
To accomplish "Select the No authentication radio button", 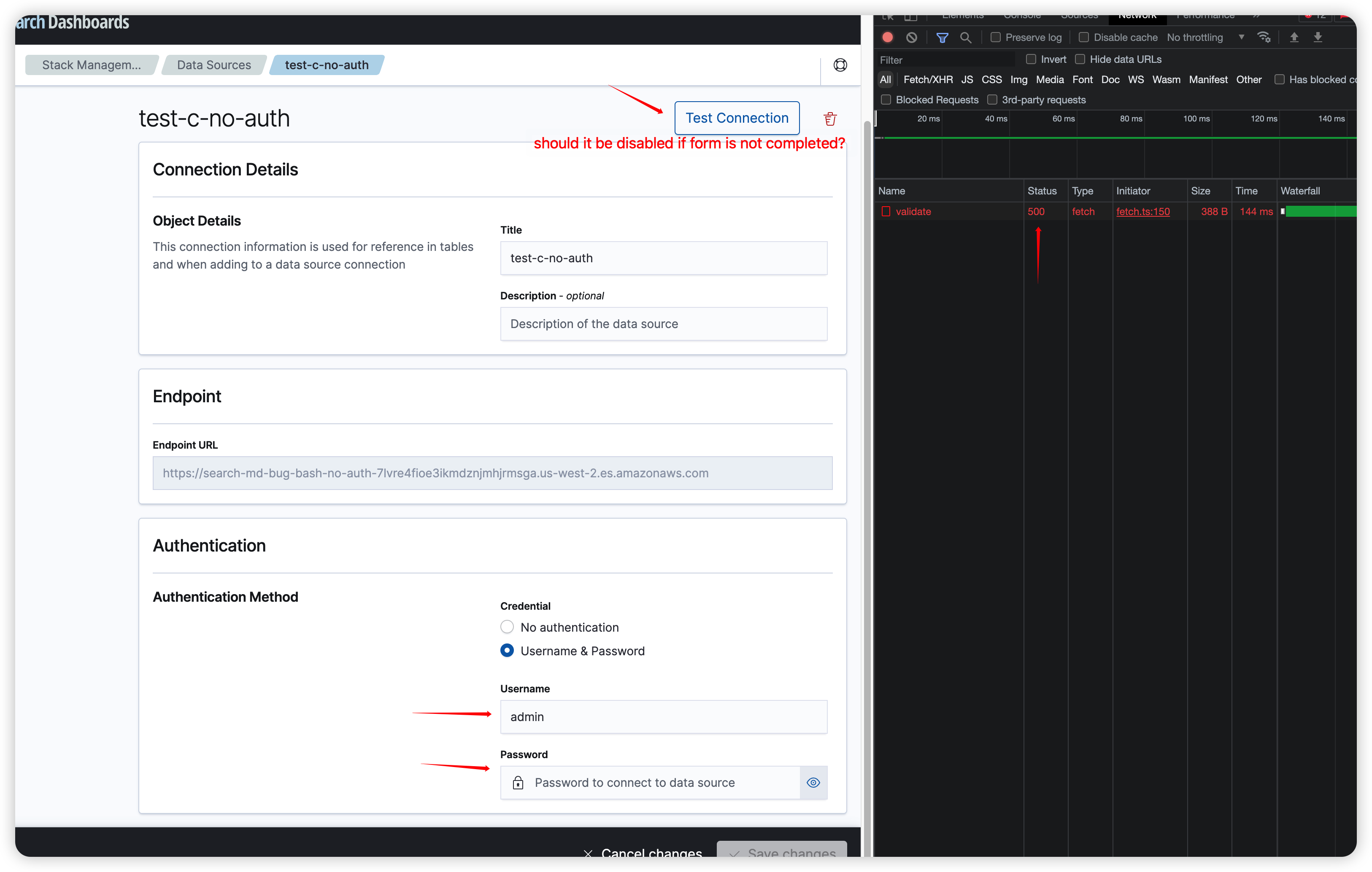I will 507,627.
